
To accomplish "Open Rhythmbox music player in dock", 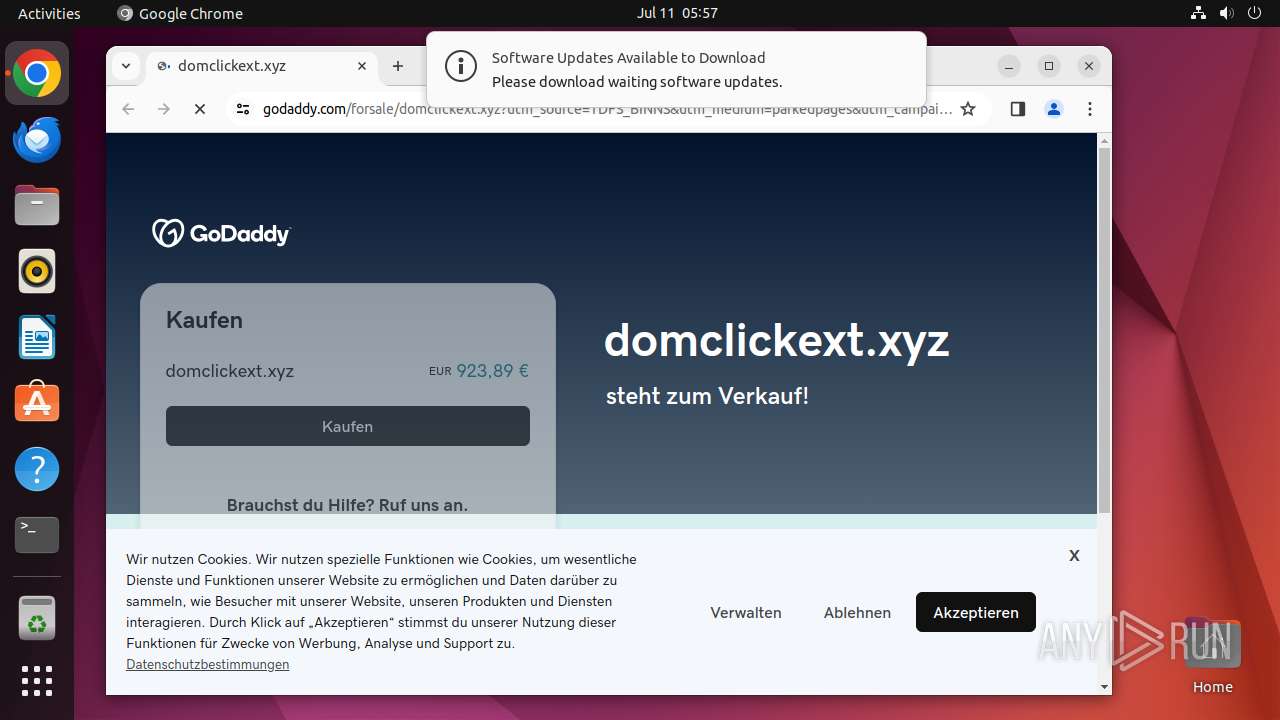I will [37, 271].
